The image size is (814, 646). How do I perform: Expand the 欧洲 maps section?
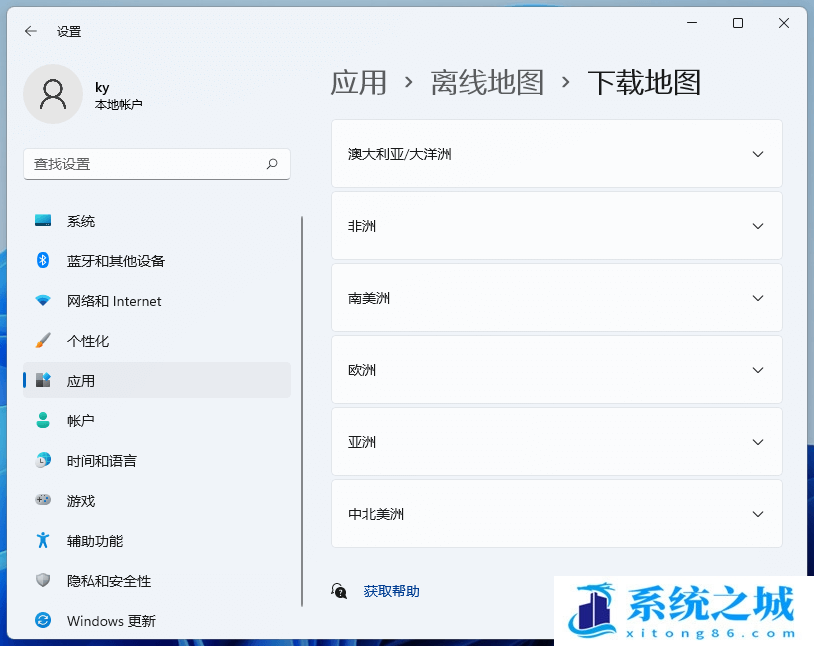pos(757,370)
